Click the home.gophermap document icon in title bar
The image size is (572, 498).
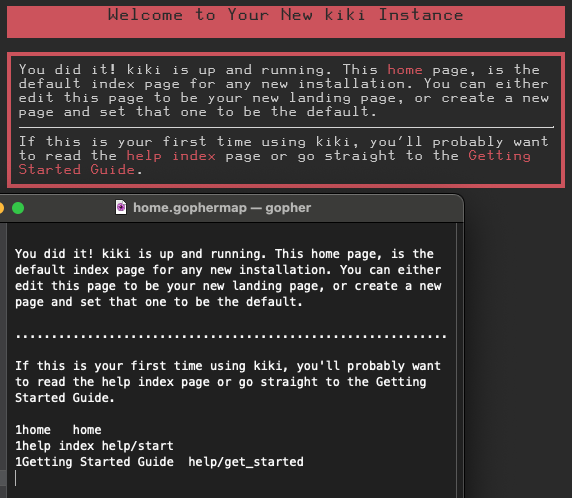121,208
